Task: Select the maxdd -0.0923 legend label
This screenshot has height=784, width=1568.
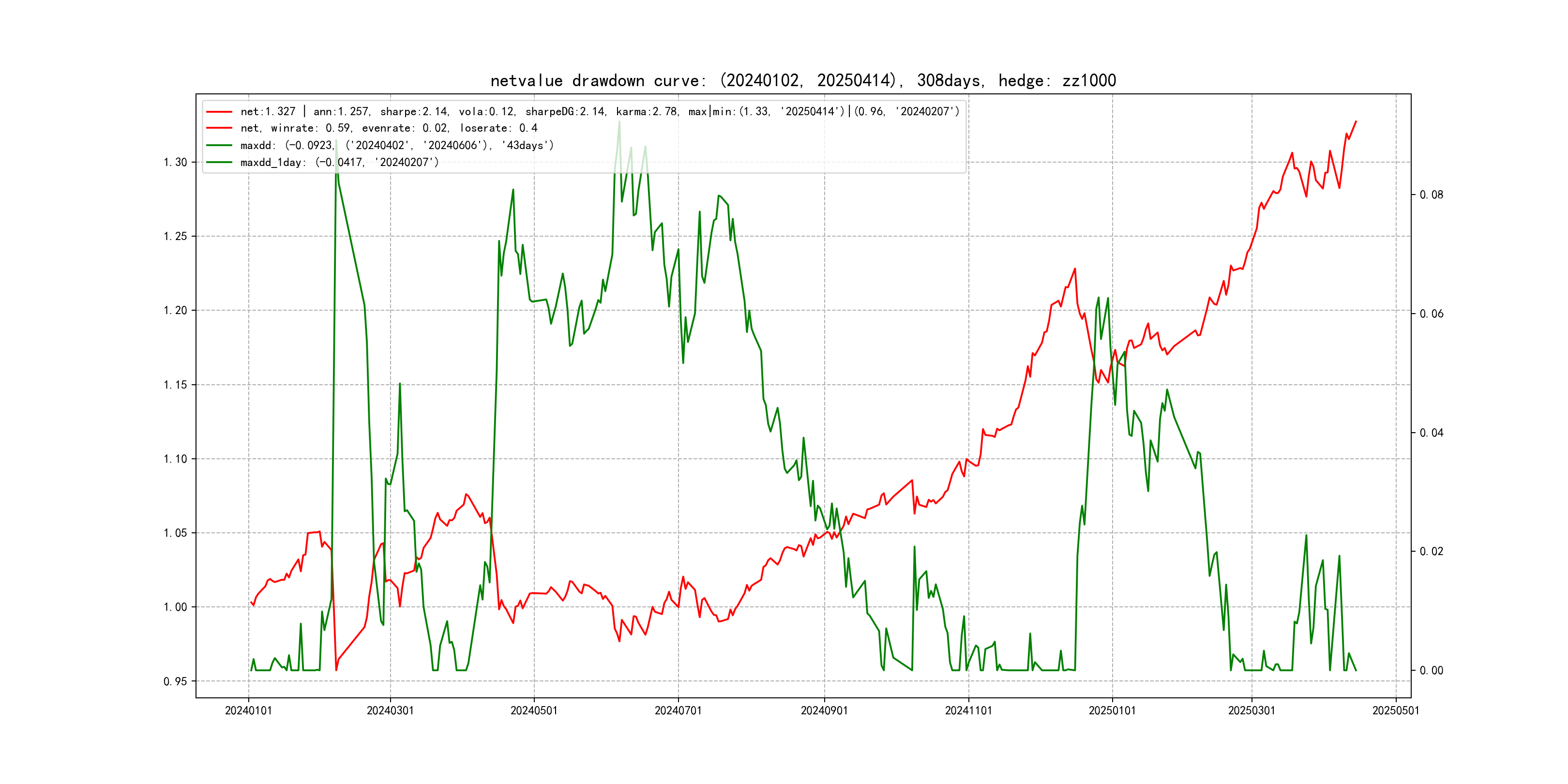Action: click(397, 146)
